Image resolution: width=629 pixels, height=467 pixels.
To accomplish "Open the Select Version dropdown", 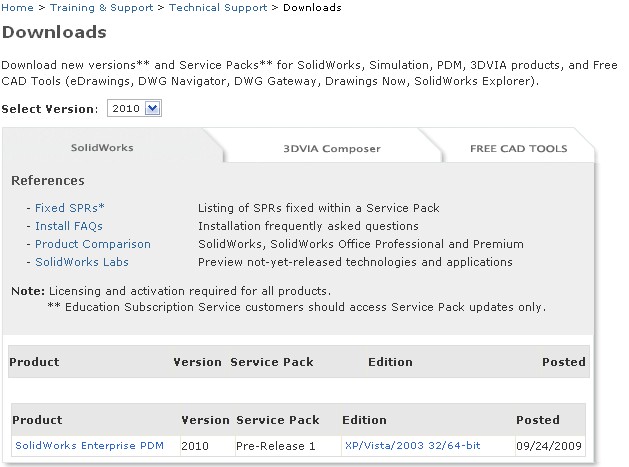I will [x=134, y=107].
